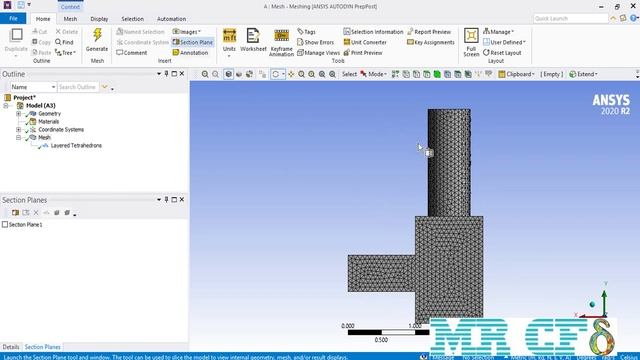Open Report Preview
Screen dimensions: 640x360
click(429, 31)
